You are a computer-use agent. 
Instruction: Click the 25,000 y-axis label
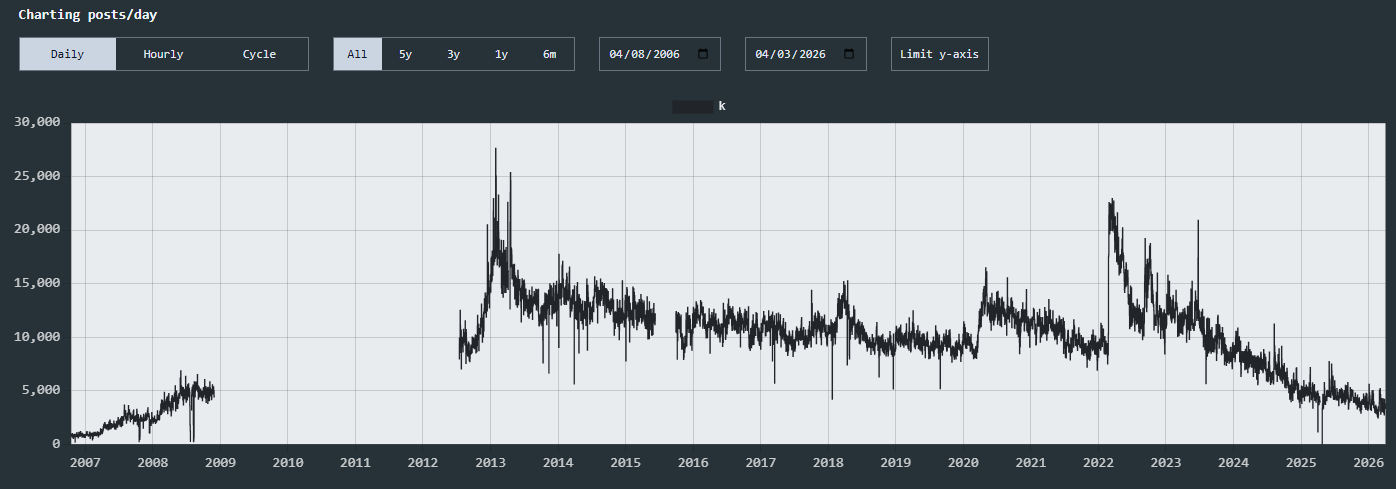coord(38,176)
